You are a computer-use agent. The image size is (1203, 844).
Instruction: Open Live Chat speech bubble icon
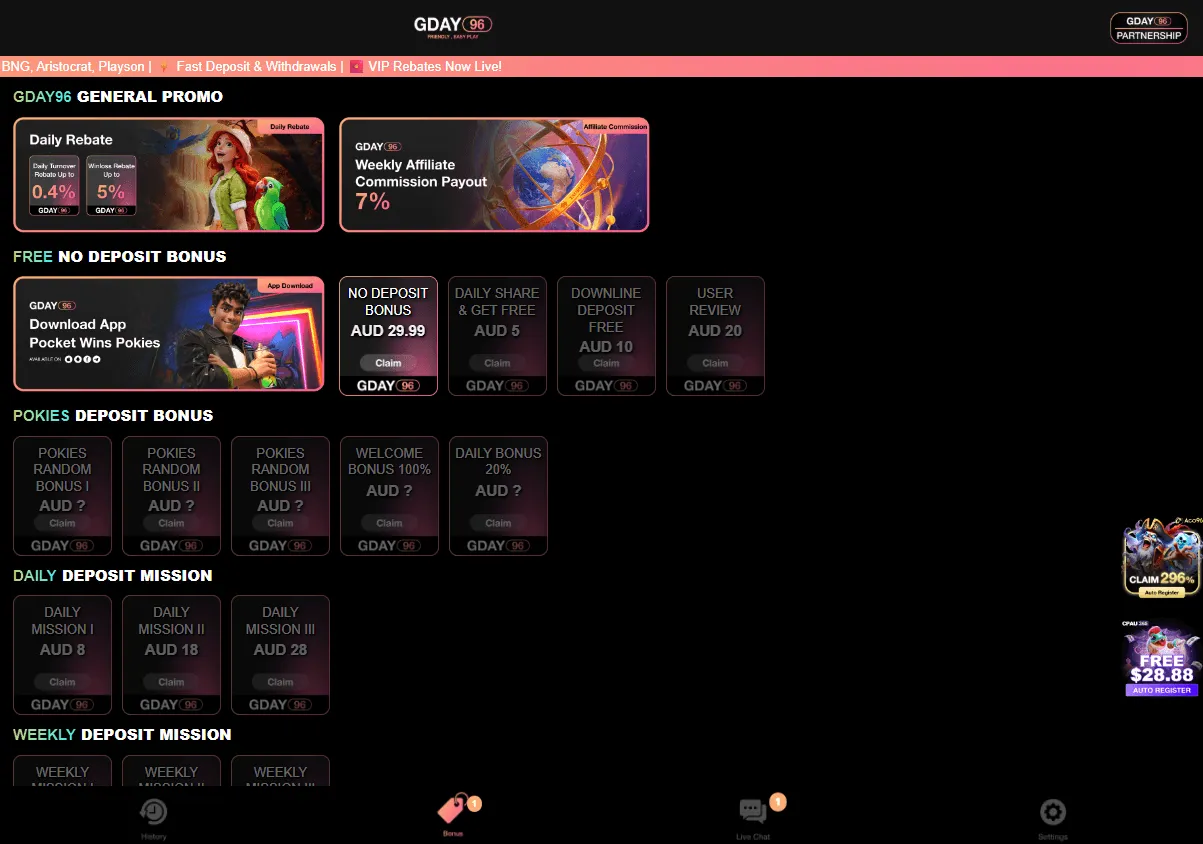[x=753, y=811]
